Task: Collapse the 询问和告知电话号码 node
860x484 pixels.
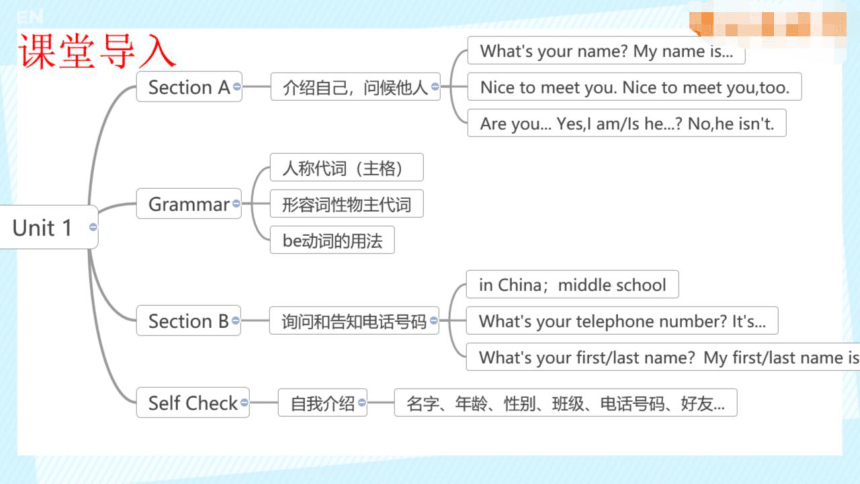Action: coord(434,320)
